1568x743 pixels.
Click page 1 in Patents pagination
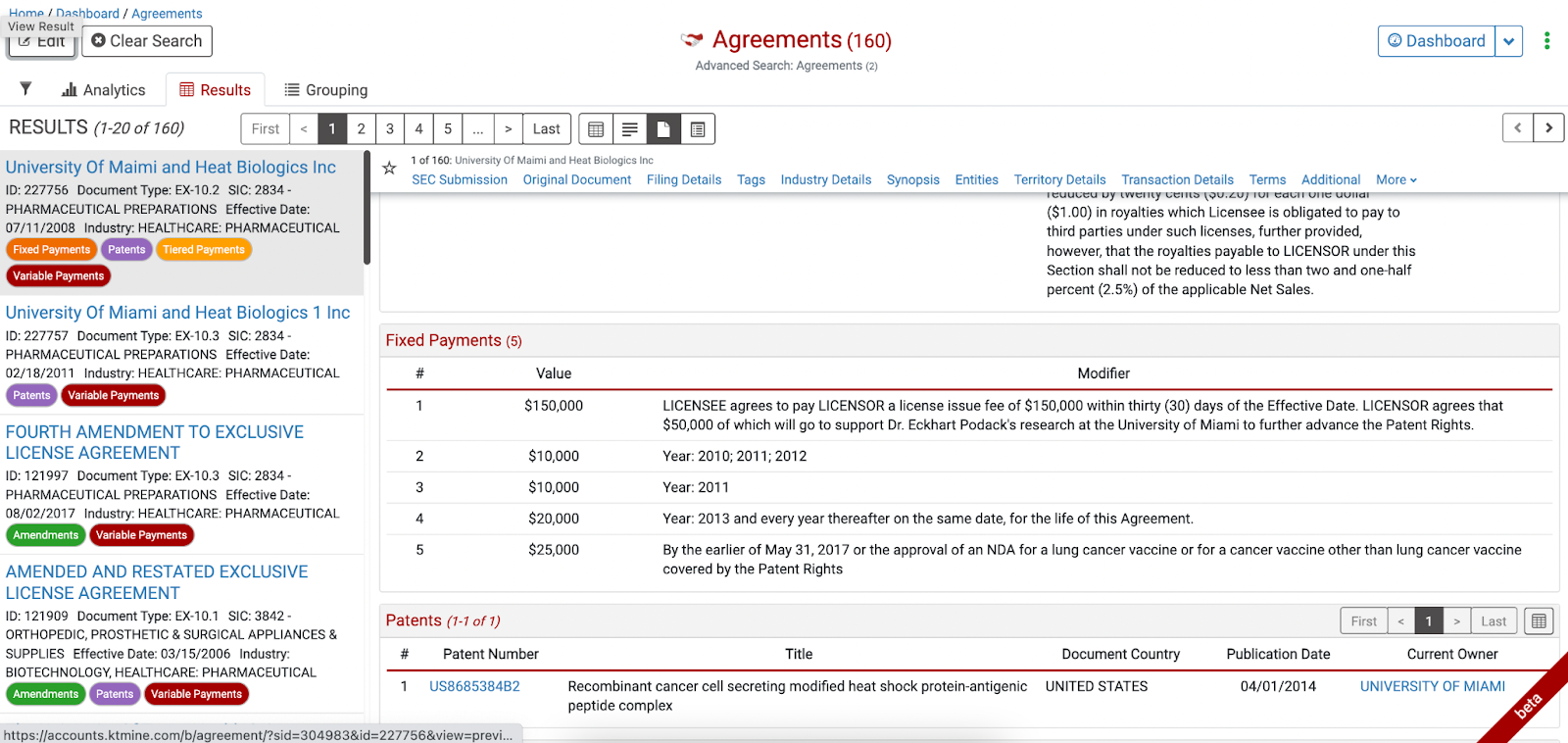pyautogui.click(x=1429, y=621)
